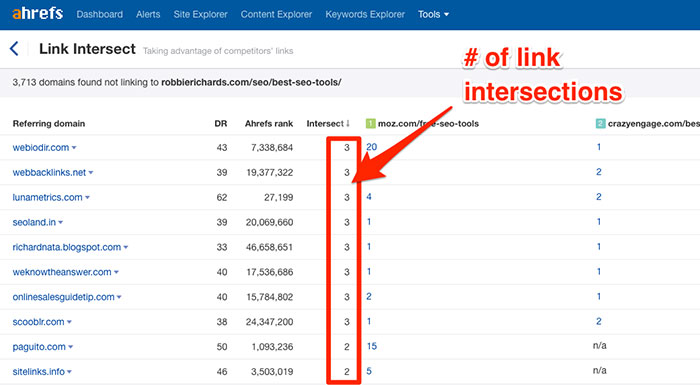Click the Referring domain column header
Viewport: 700px width, 385px height.
pyautogui.click(x=49, y=124)
